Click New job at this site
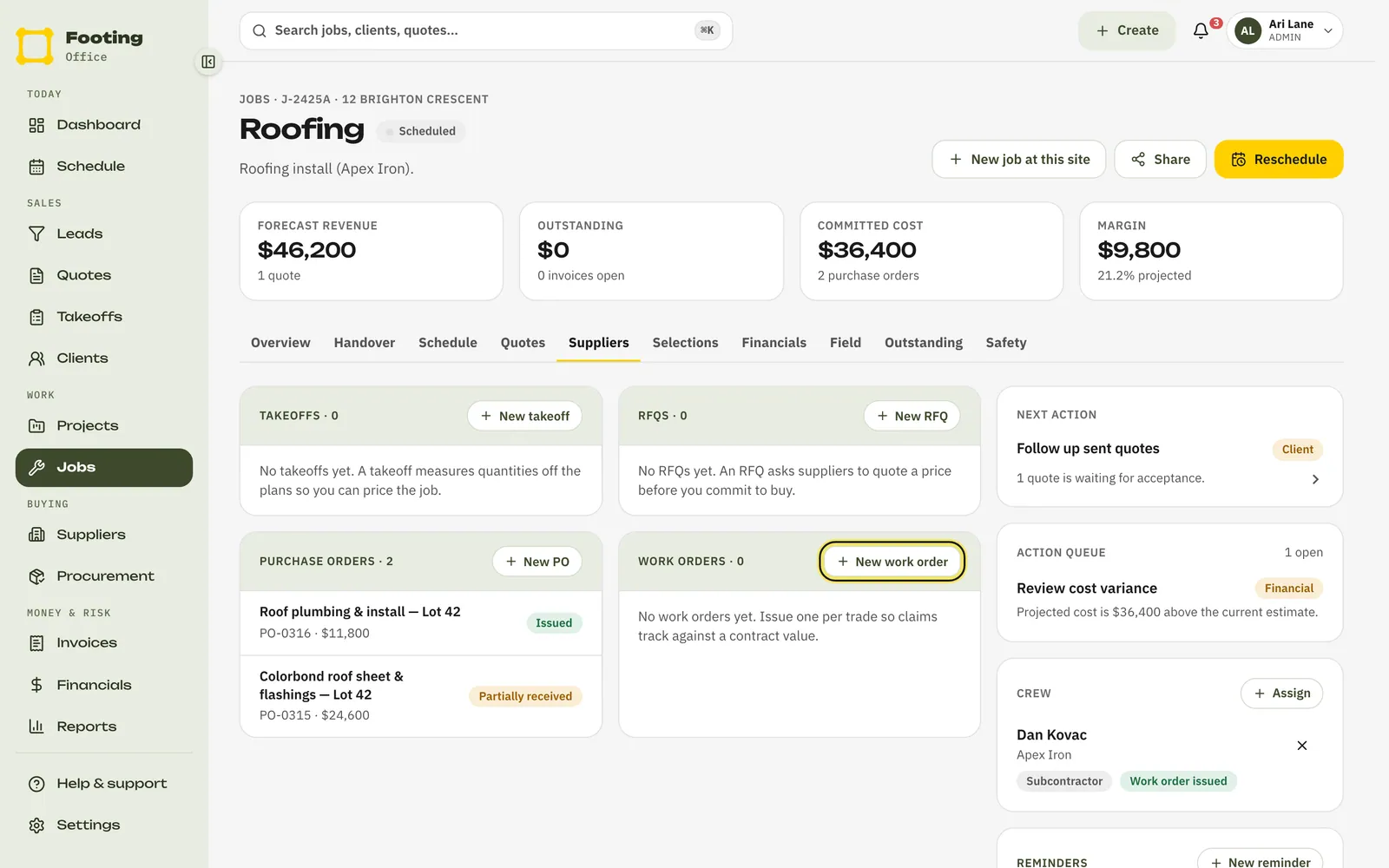Image resolution: width=1389 pixels, height=868 pixels. (1019, 160)
